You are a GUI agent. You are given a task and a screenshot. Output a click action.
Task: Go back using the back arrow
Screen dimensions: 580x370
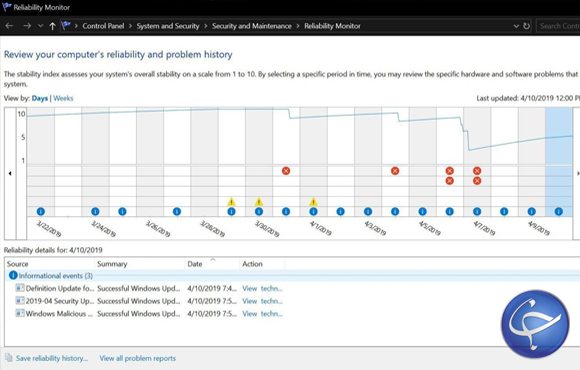pyautogui.click(x=10, y=26)
